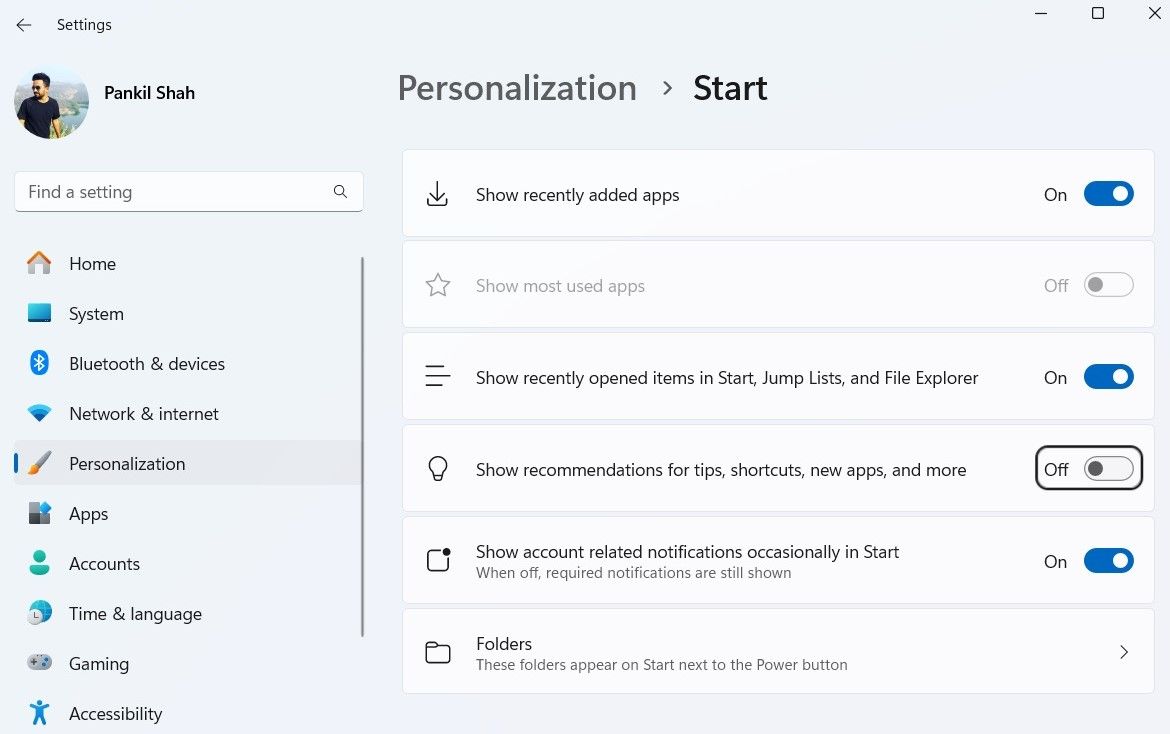This screenshot has height=734, width=1170.
Task: Toggle off Show recently added apps
Action: (x=1108, y=193)
